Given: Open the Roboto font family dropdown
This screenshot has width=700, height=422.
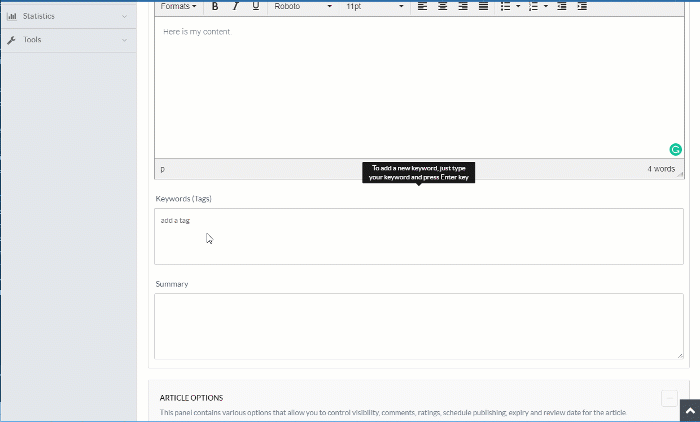Looking at the screenshot, I should [303, 6].
